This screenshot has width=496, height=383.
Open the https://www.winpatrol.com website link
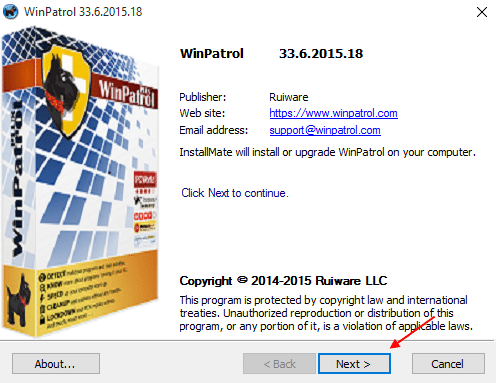click(333, 113)
